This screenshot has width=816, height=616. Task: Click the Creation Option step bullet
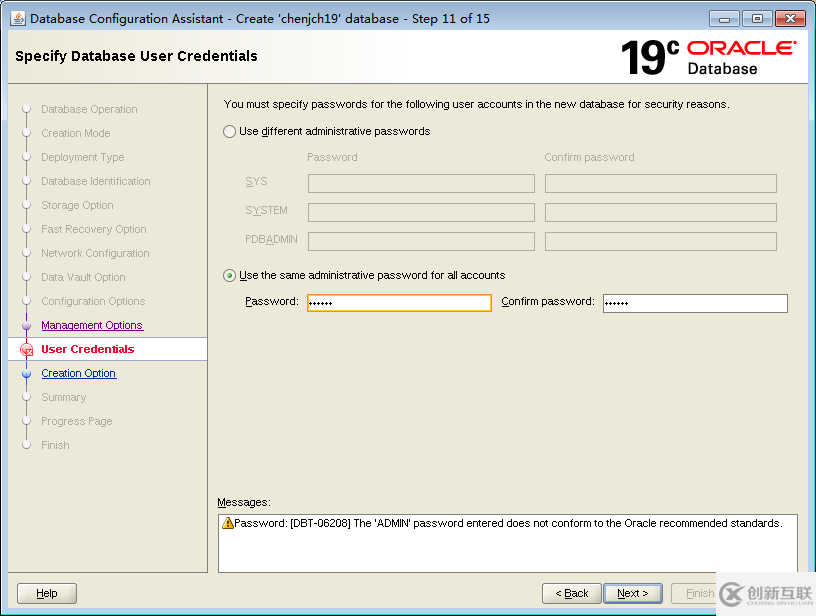coord(27,374)
